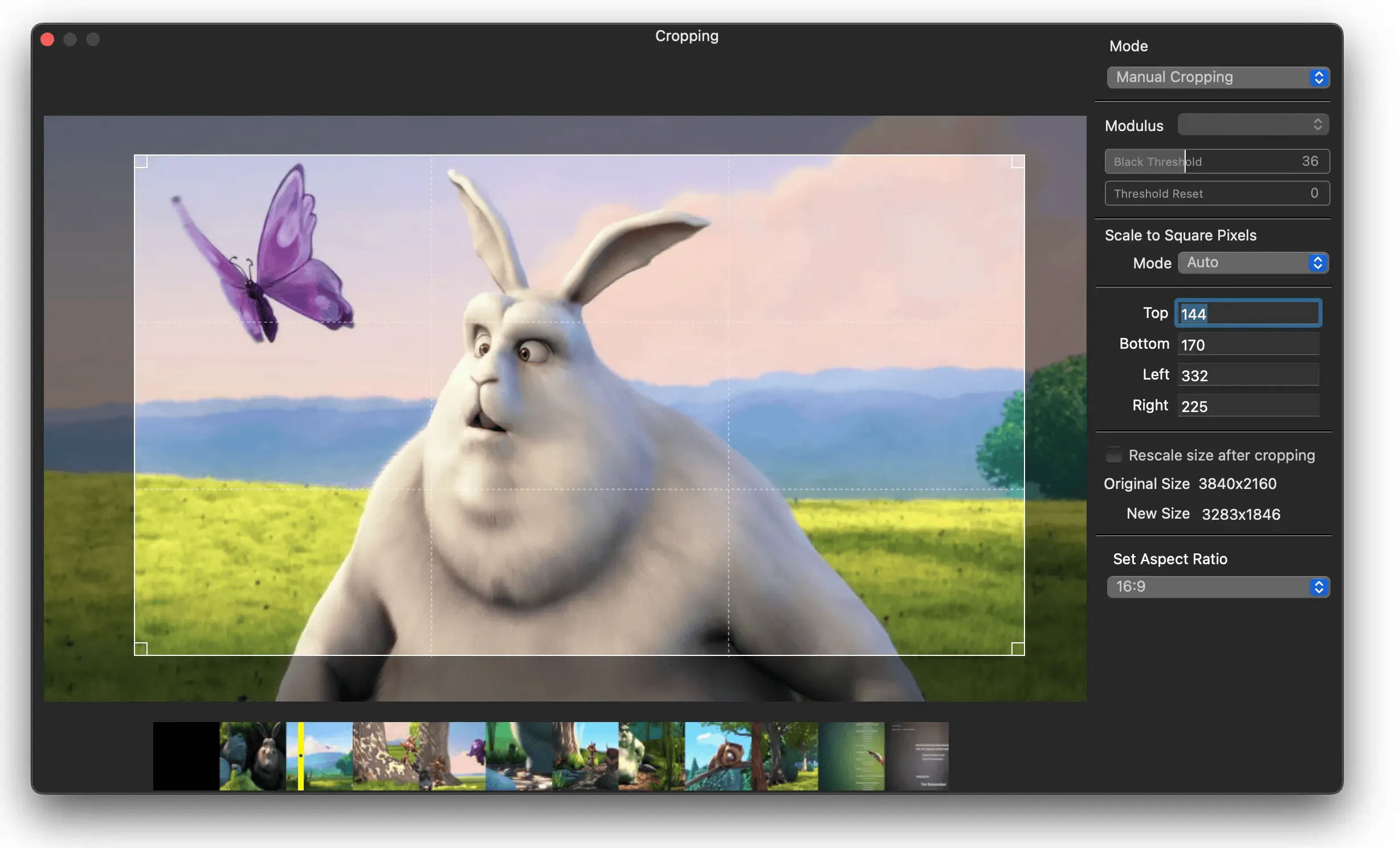Open the Modulus dropdown
The height and width of the screenshot is (848, 1400).
click(1253, 125)
